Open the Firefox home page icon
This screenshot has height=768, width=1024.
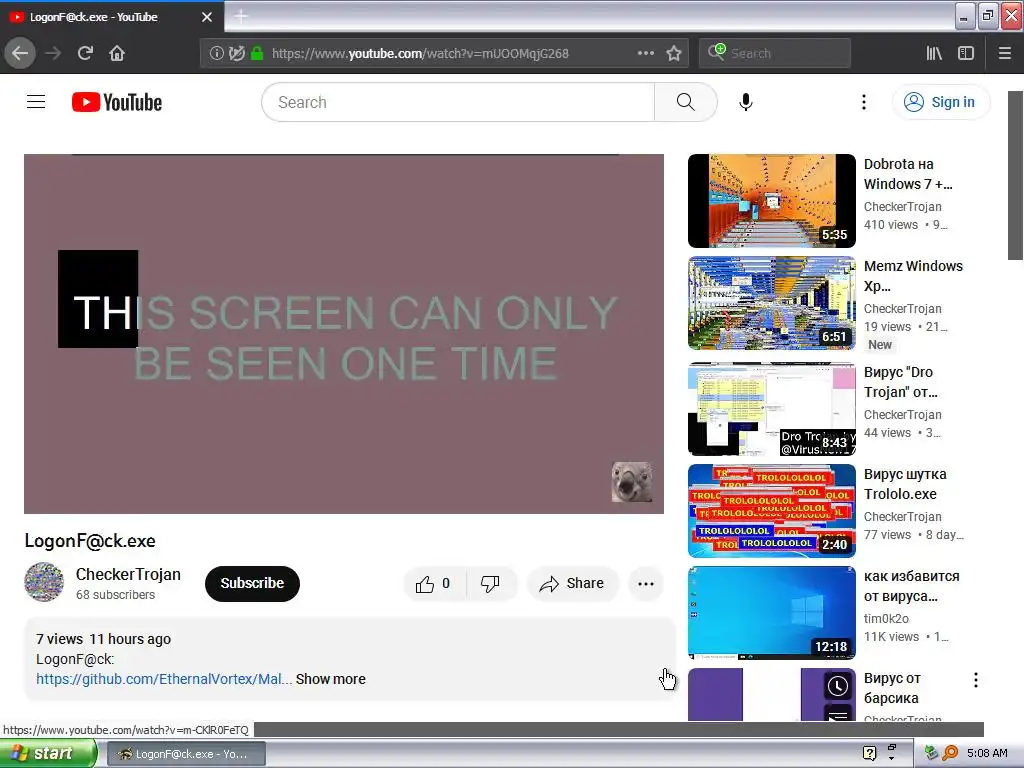(117, 54)
